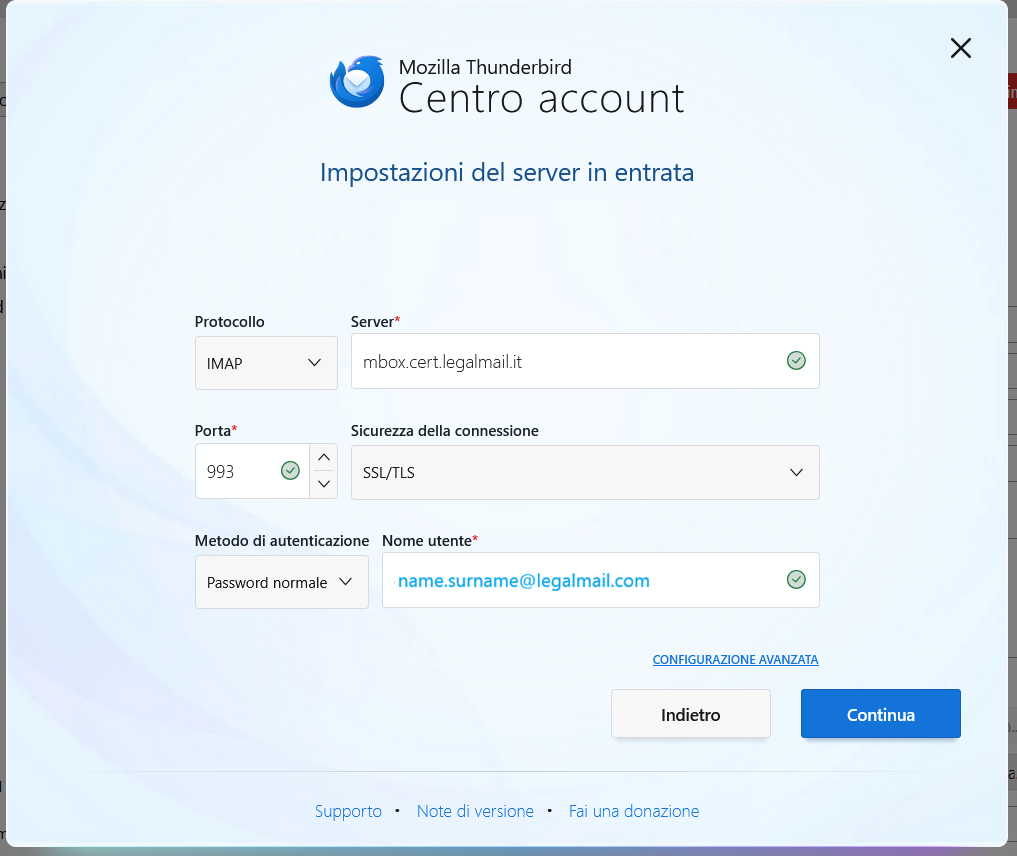Increase the port with the up arrow
Viewport: 1017px width, 856px height.
click(x=323, y=458)
